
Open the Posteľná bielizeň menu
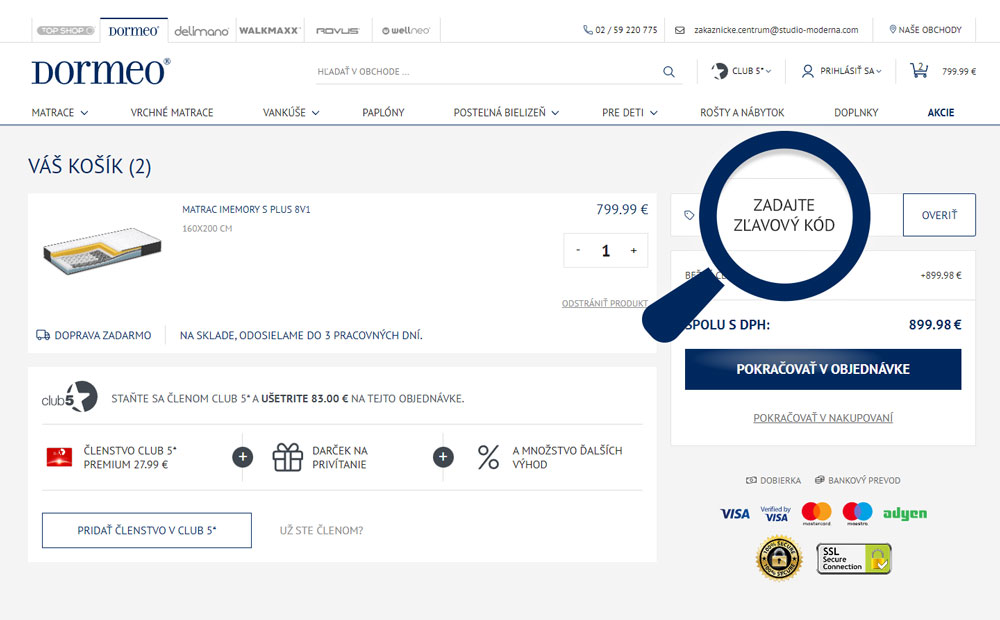(506, 113)
